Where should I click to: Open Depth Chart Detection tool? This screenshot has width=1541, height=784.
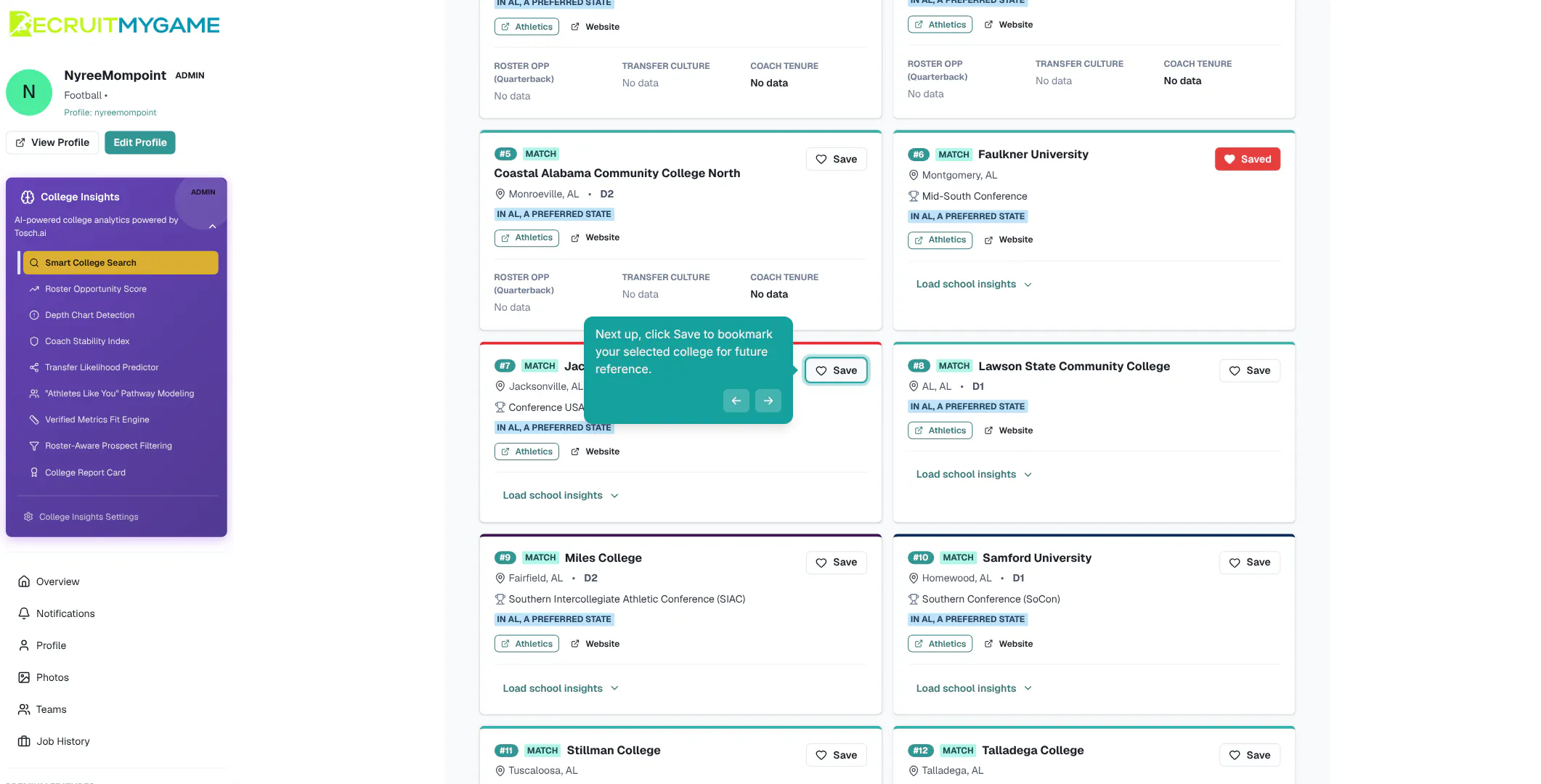[x=89, y=315]
